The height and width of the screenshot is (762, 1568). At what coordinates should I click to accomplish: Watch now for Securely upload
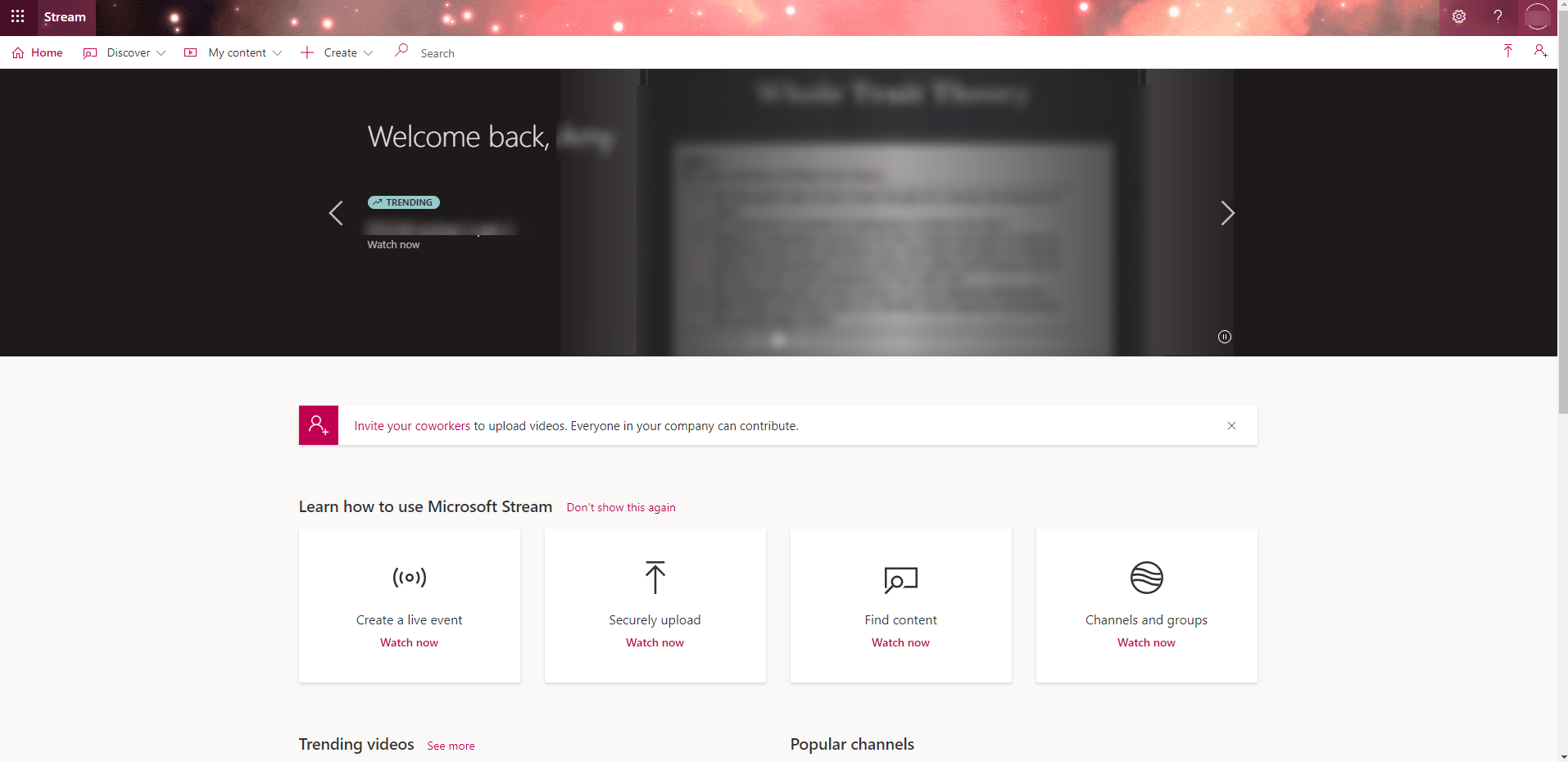(655, 642)
